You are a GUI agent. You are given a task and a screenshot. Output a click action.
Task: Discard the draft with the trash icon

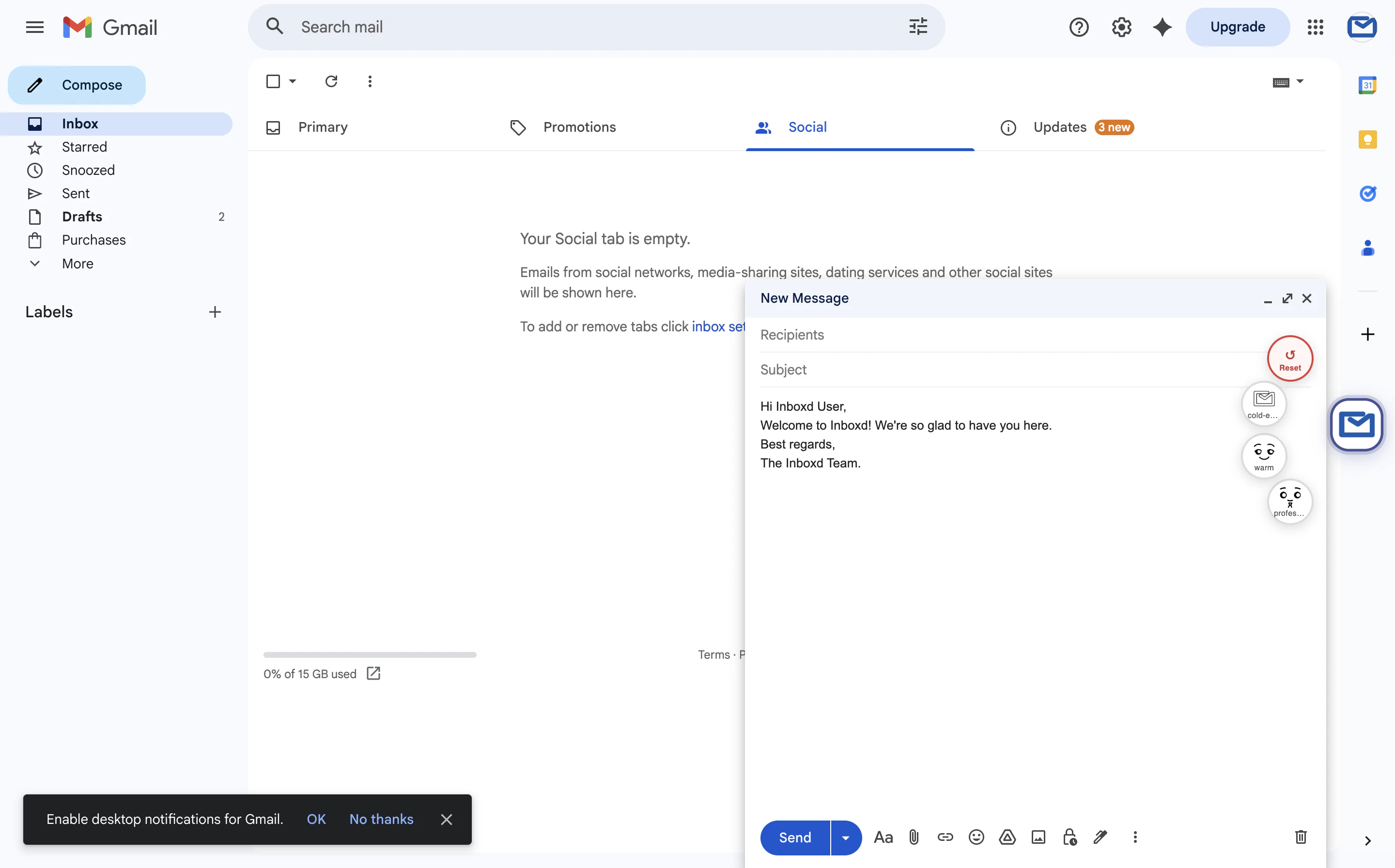(1300, 837)
